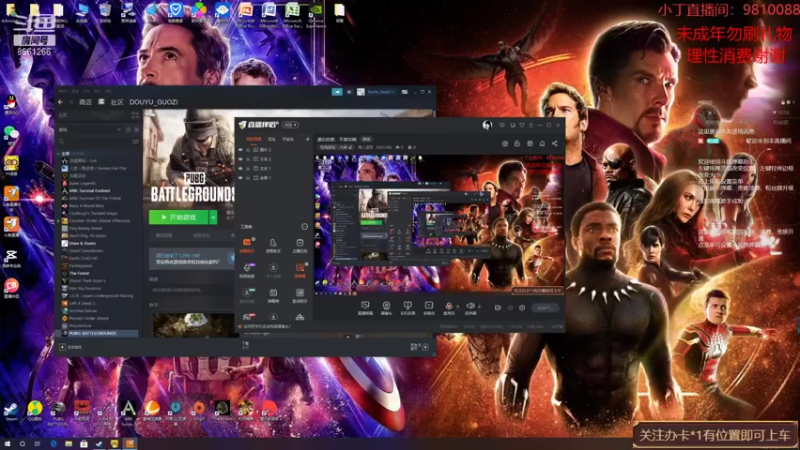Viewport: 800px width, 450px height.
Task: Click the Steam add a game plus button
Action: (x=62, y=347)
